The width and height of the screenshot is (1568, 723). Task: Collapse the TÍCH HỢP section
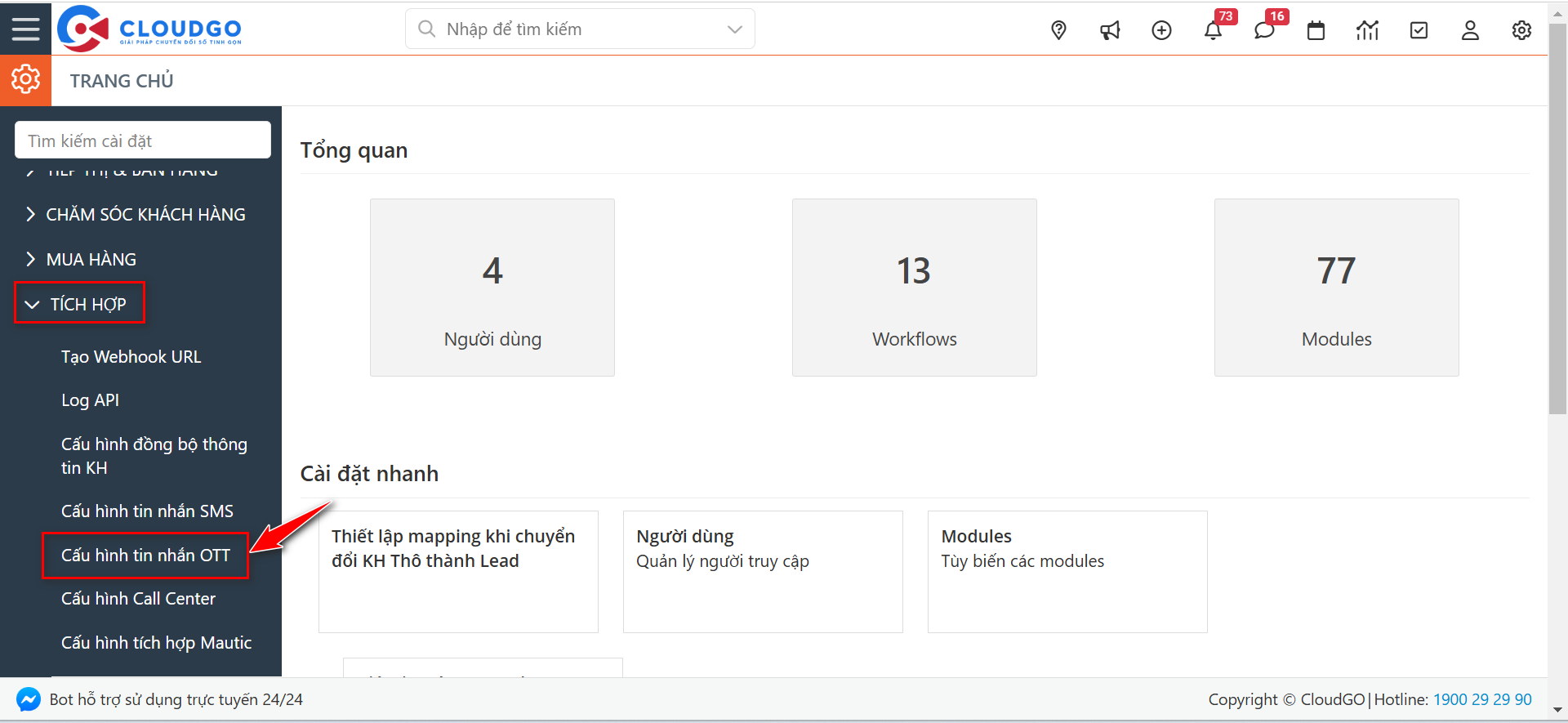click(x=79, y=304)
